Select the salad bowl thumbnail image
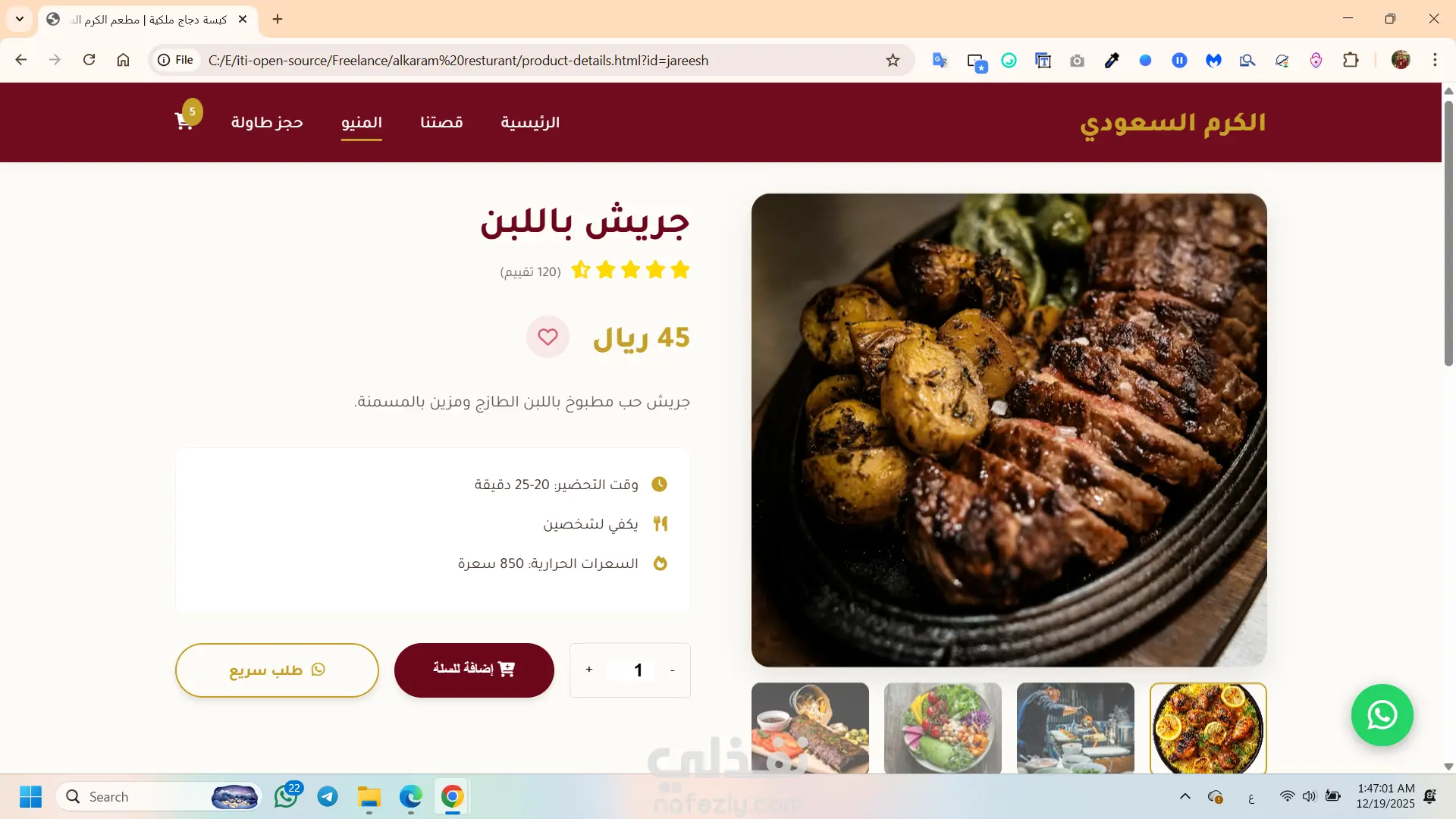This screenshot has height=819, width=1456. click(943, 728)
